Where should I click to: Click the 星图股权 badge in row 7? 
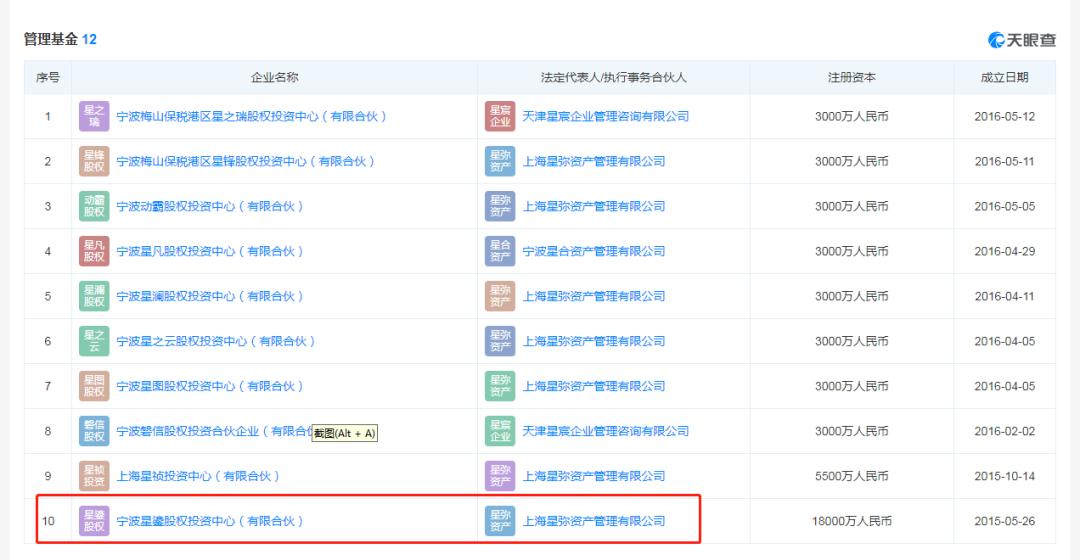[94, 386]
